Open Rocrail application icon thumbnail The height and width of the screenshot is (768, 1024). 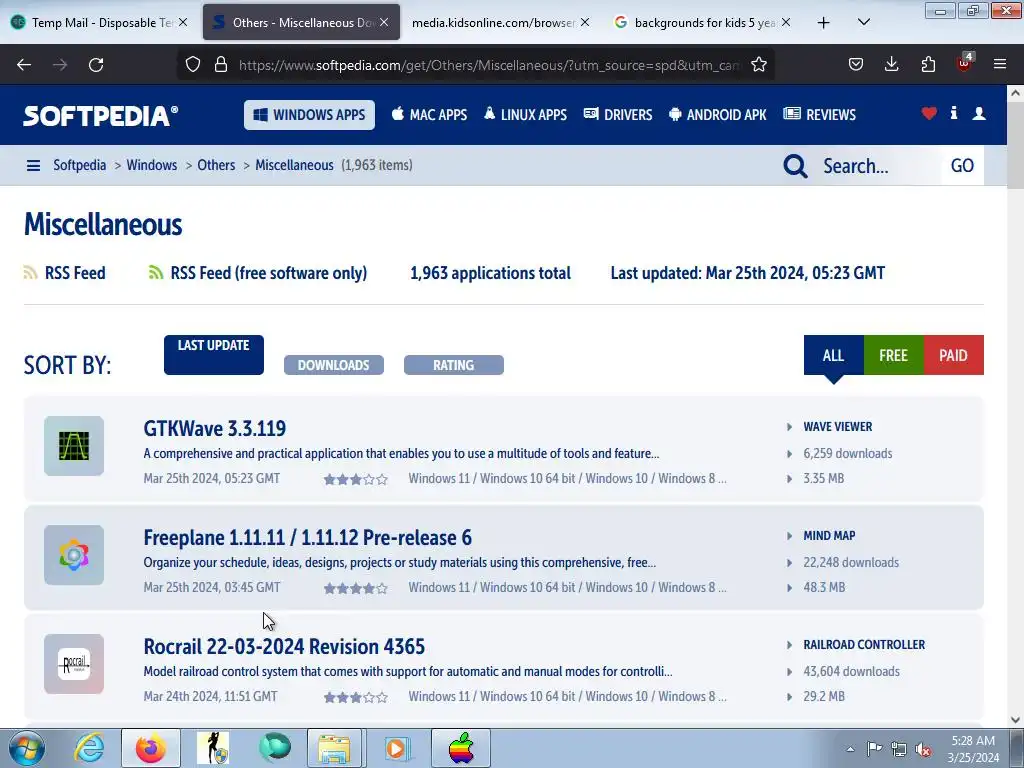point(74,664)
